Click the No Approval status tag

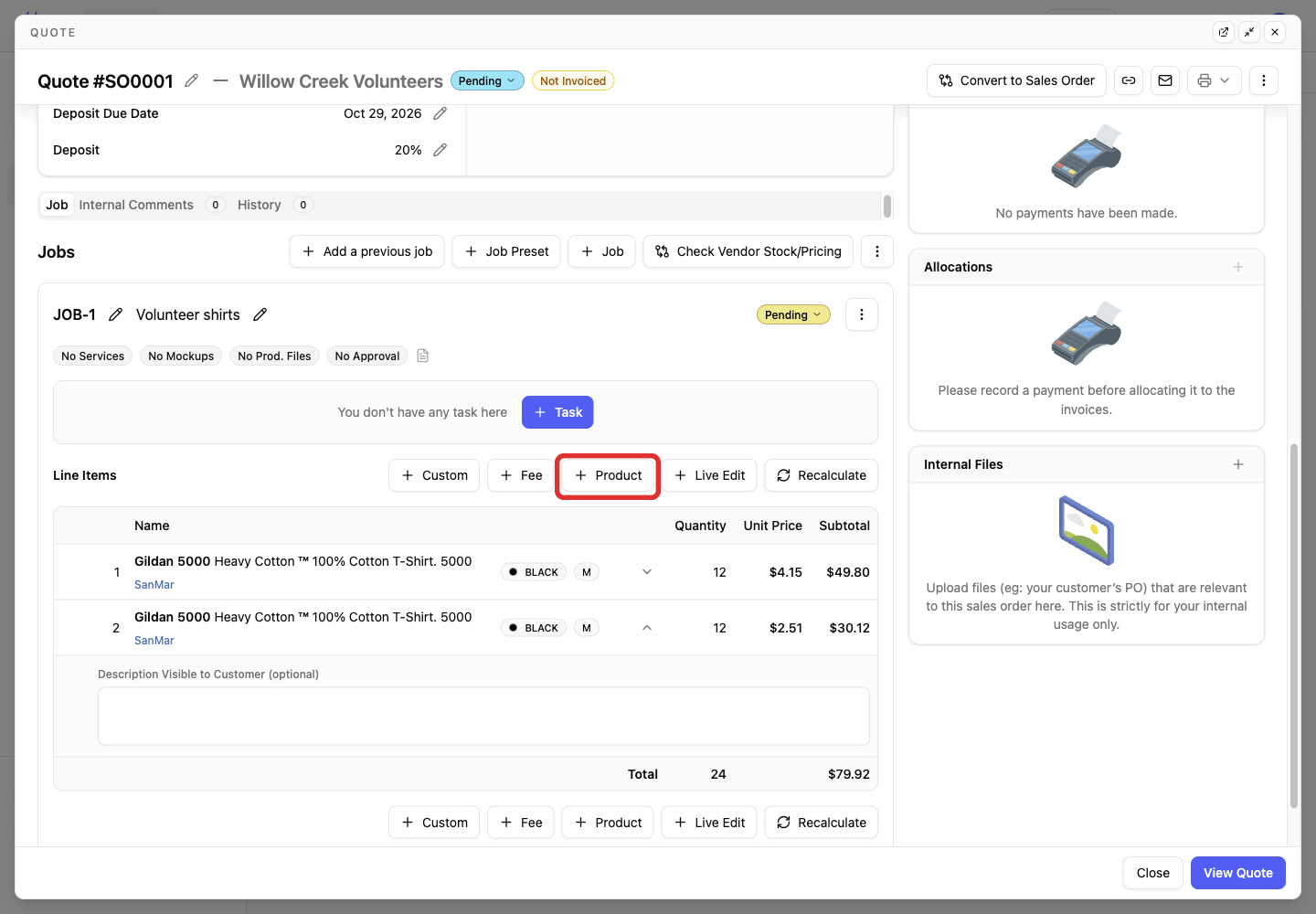coord(367,356)
